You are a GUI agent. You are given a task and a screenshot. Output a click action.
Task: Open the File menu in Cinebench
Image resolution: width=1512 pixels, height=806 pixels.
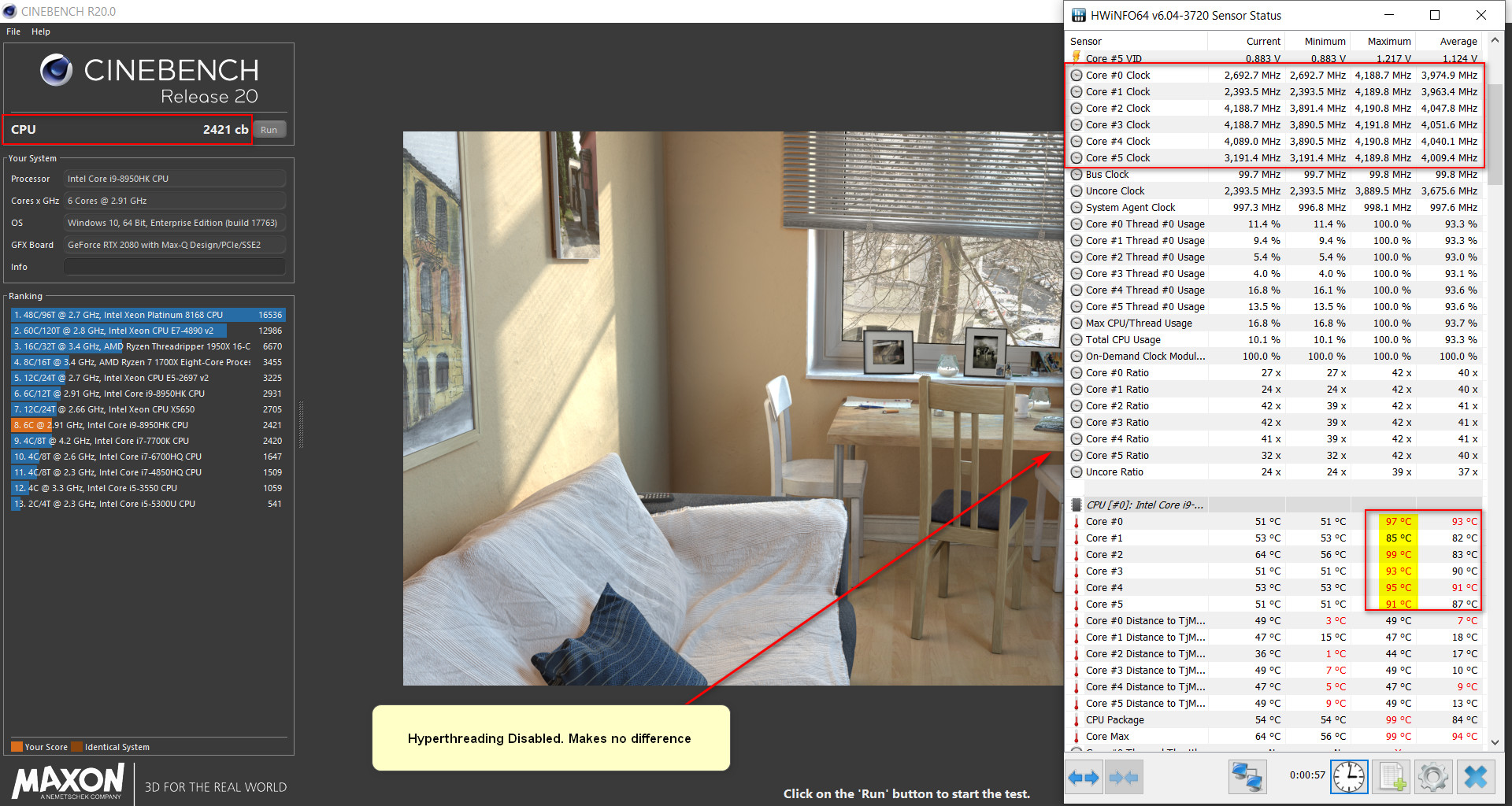tap(13, 31)
